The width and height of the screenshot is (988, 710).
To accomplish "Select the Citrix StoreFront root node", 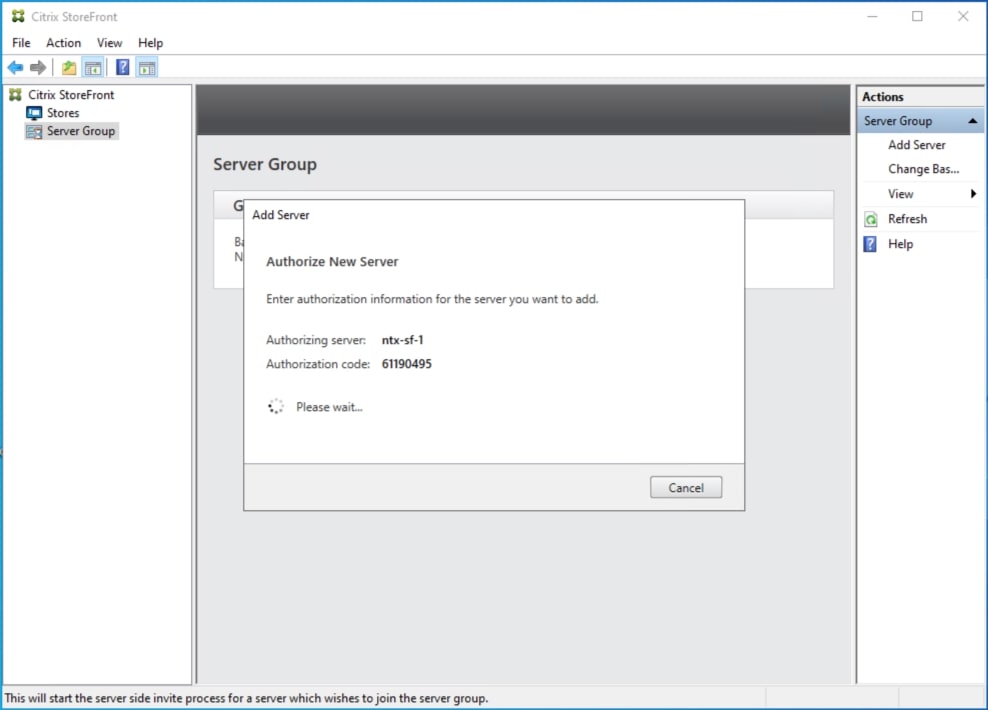I will (x=70, y=94).
